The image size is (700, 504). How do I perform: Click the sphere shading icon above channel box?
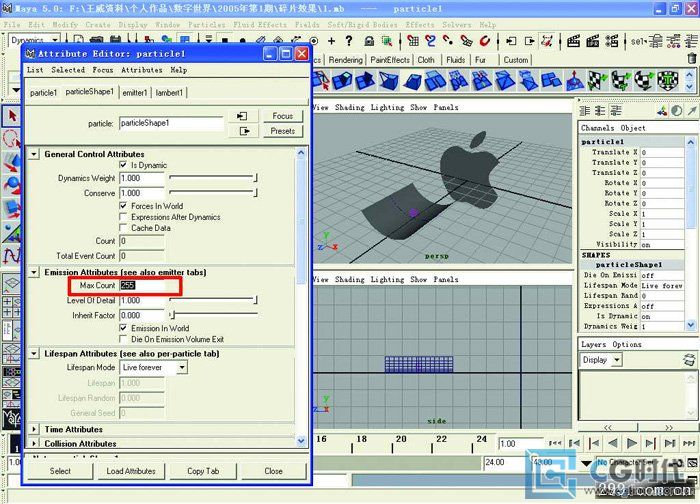(677, 111)
